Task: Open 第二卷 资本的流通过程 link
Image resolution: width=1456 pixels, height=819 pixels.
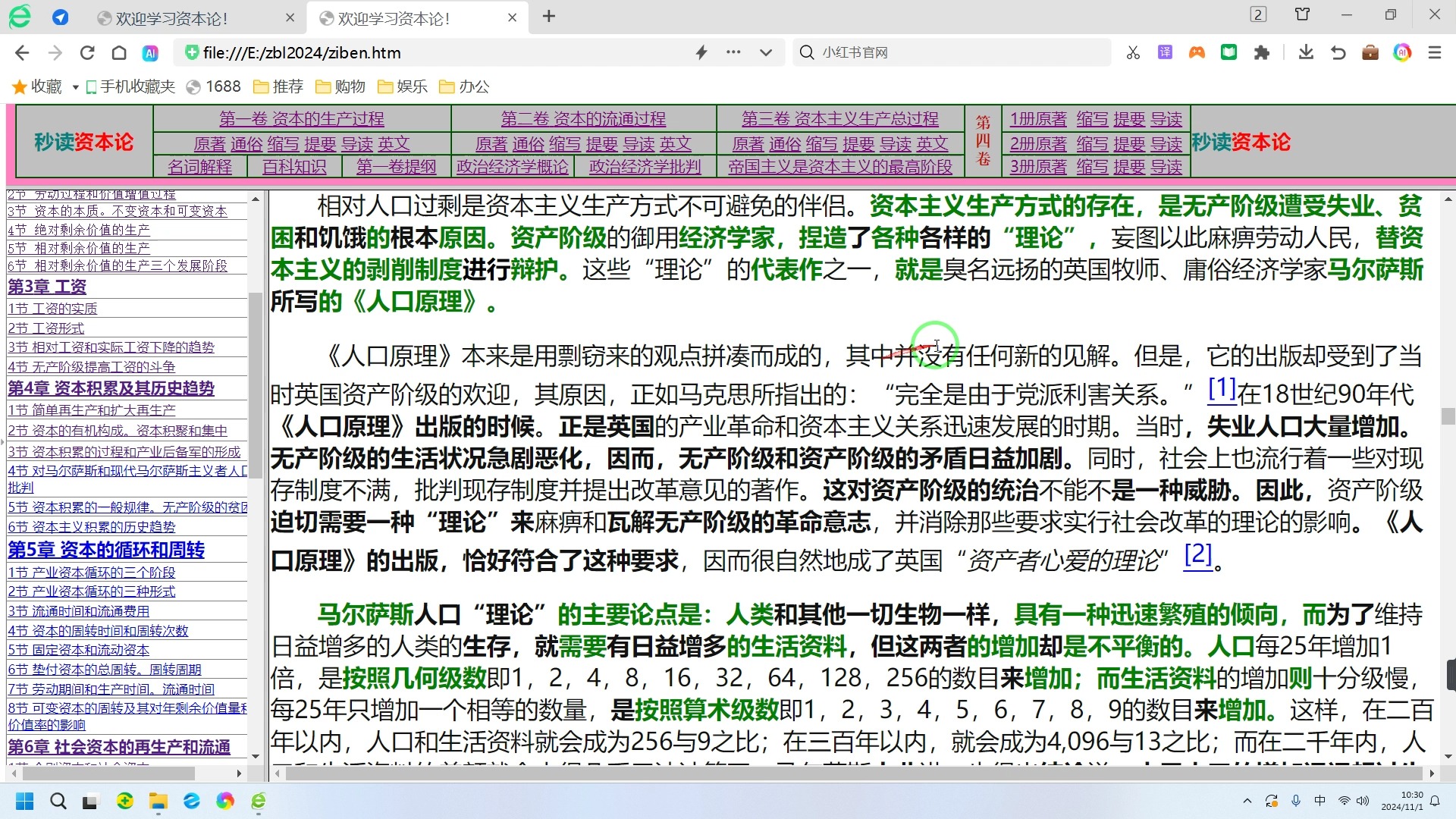Action: [x=583, y=119]
